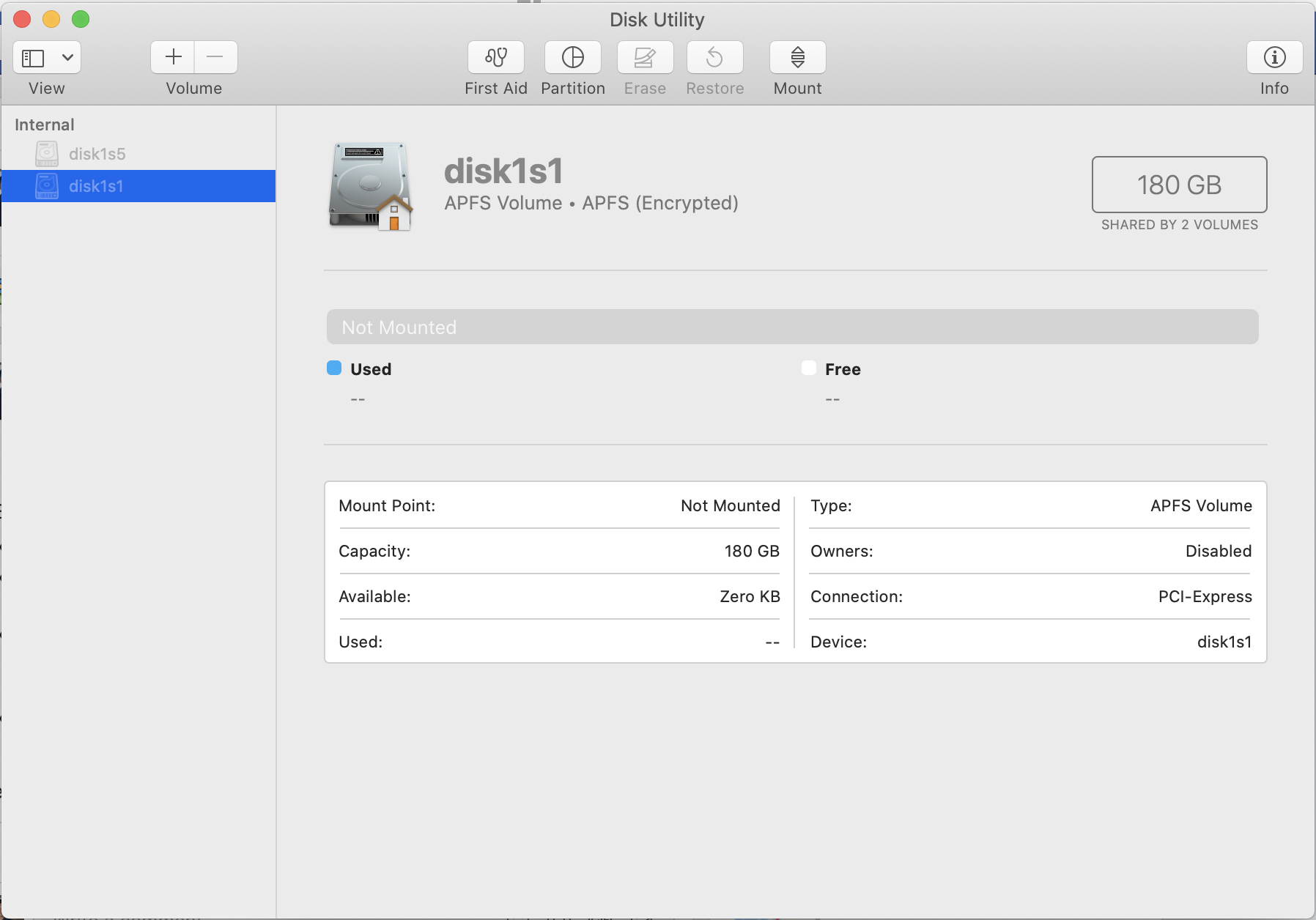Image resolution: width=1316 pixels, height=920 pixels.
Task: Open the View dropdown chevron
Action: (x=67, y=57)
